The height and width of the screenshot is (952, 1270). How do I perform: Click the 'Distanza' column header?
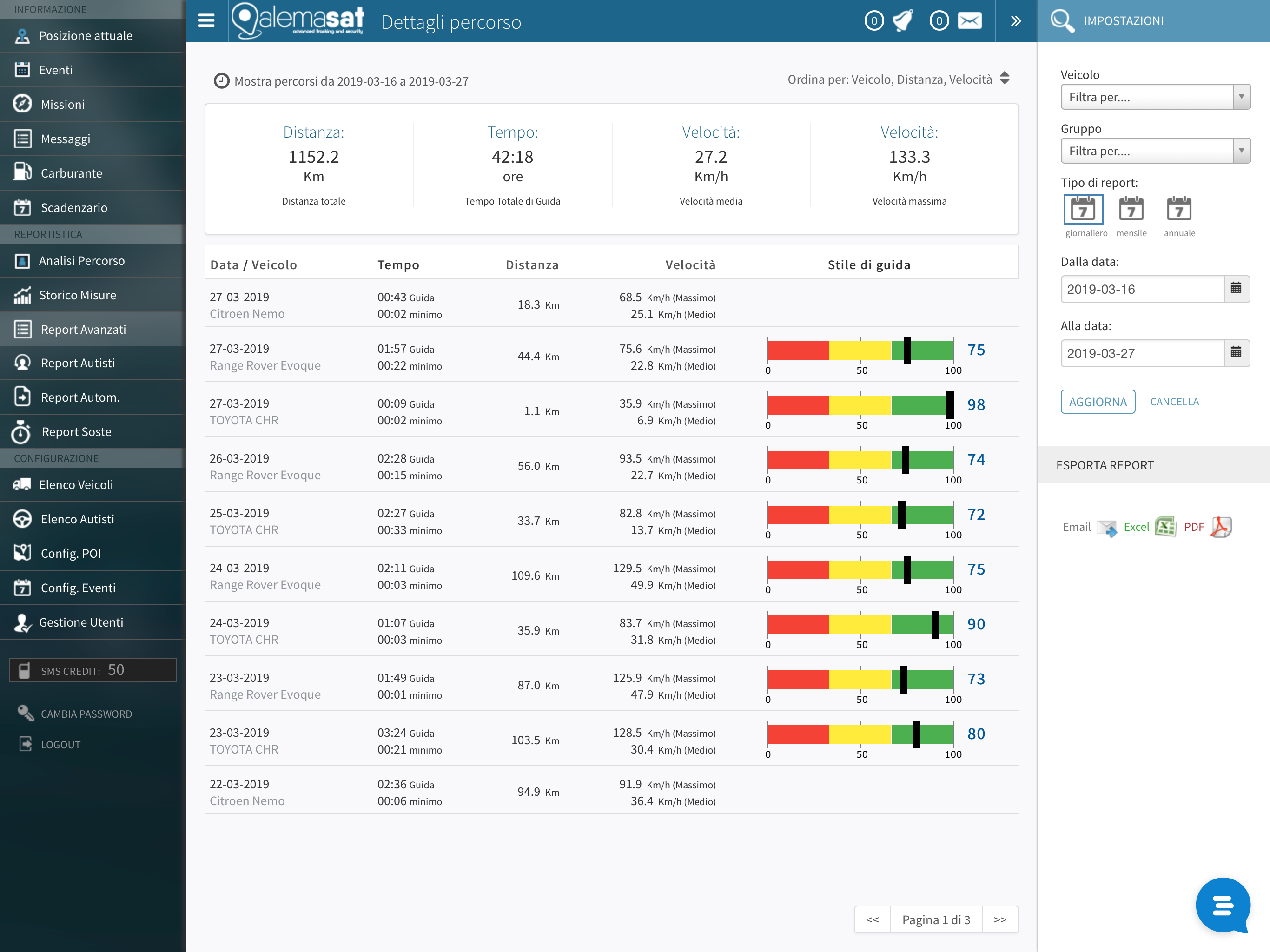pyautogui.click(x=532, y=264)
